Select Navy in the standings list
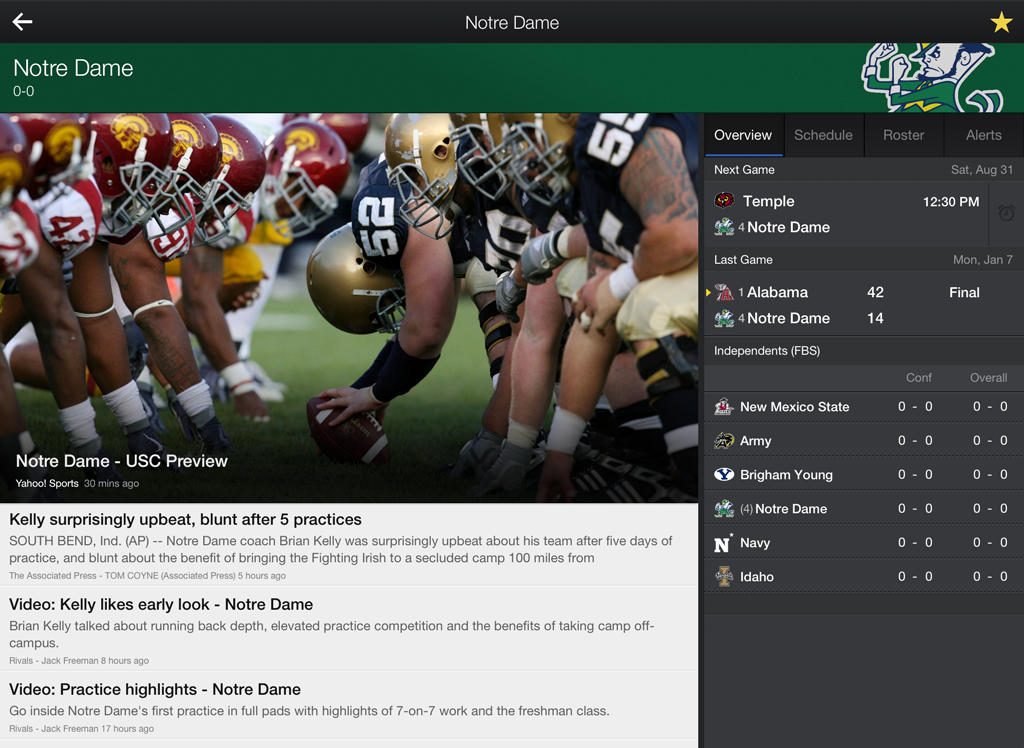 click(x=755, y=543)
